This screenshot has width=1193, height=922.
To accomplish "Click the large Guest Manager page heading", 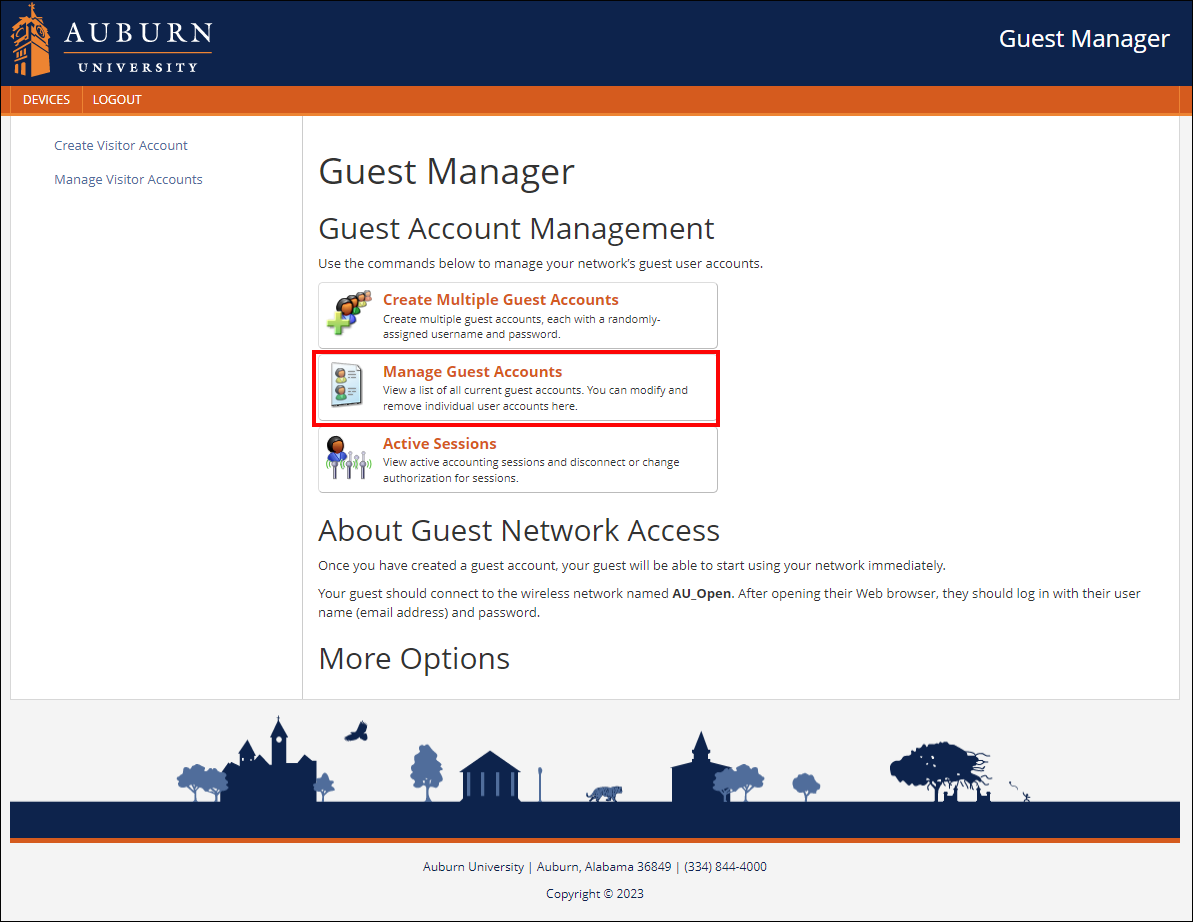I will (x=447, y=171).
